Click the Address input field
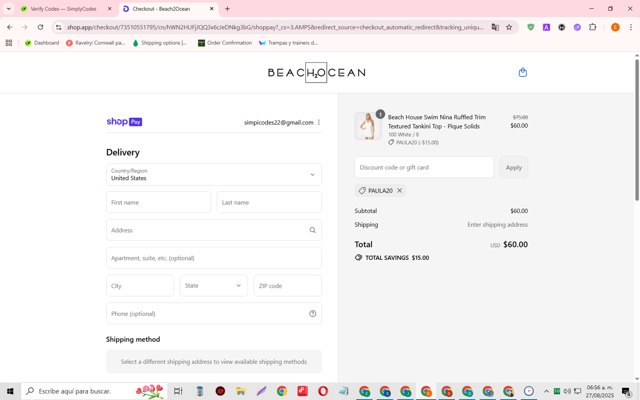The width and height of the screenshot is (640, 400). pos(214,230)
